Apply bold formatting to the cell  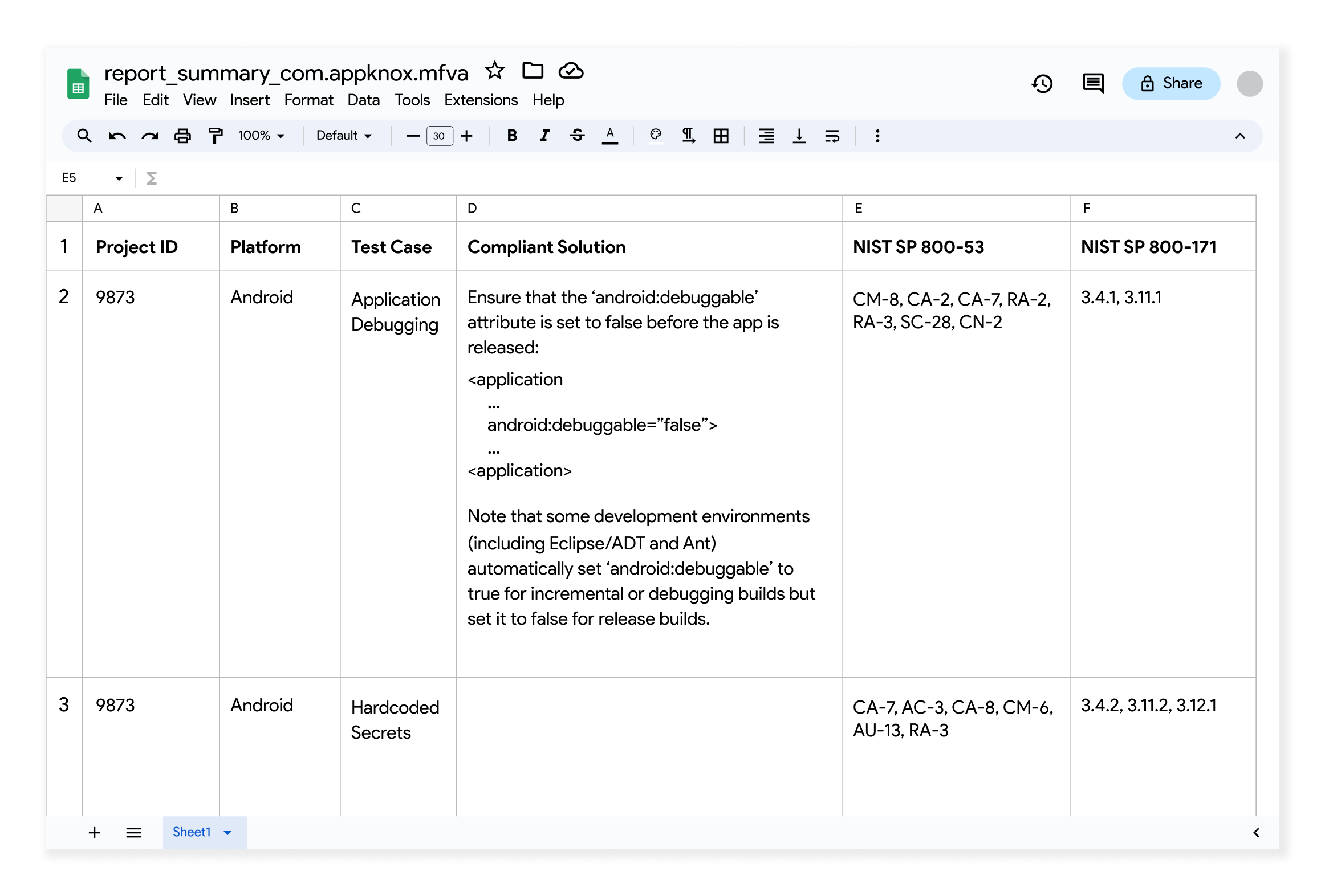(511, 135)
